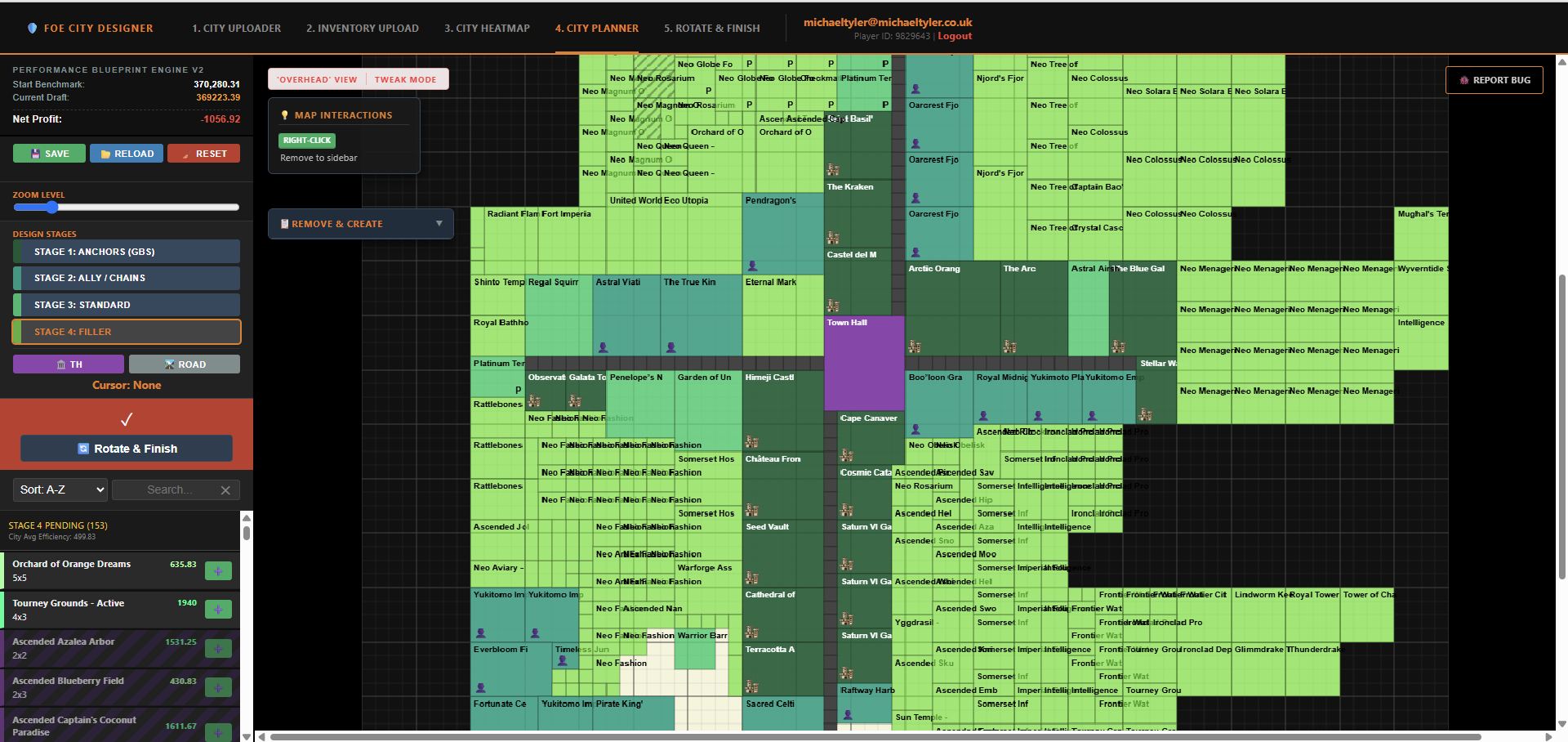This screenshot has width=1568, height=742.
Task: Clear the building search with the X icon
Action: point(225,490)
